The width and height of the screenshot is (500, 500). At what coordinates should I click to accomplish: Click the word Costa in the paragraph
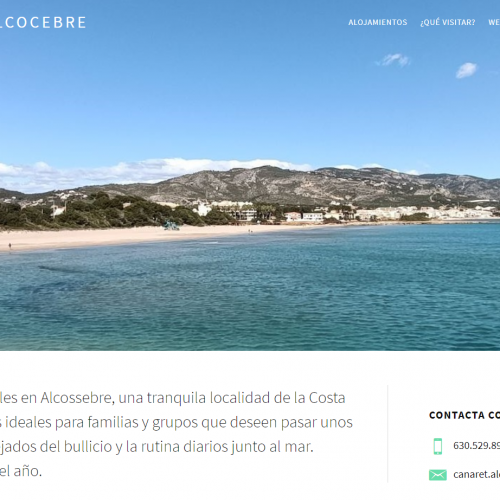click(327, 398)
